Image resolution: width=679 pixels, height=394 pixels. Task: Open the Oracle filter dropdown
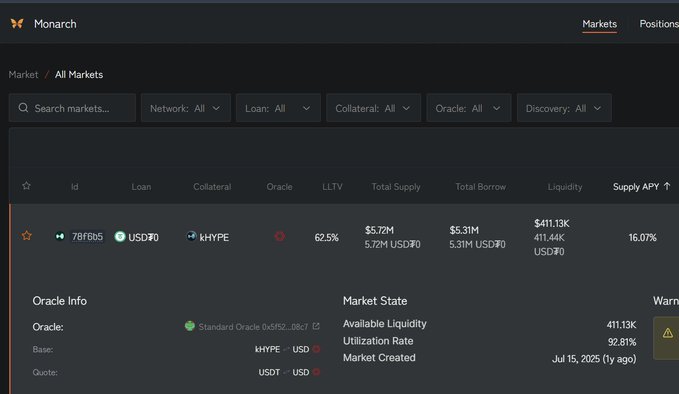pyautogui.click(x=469, y=108)
